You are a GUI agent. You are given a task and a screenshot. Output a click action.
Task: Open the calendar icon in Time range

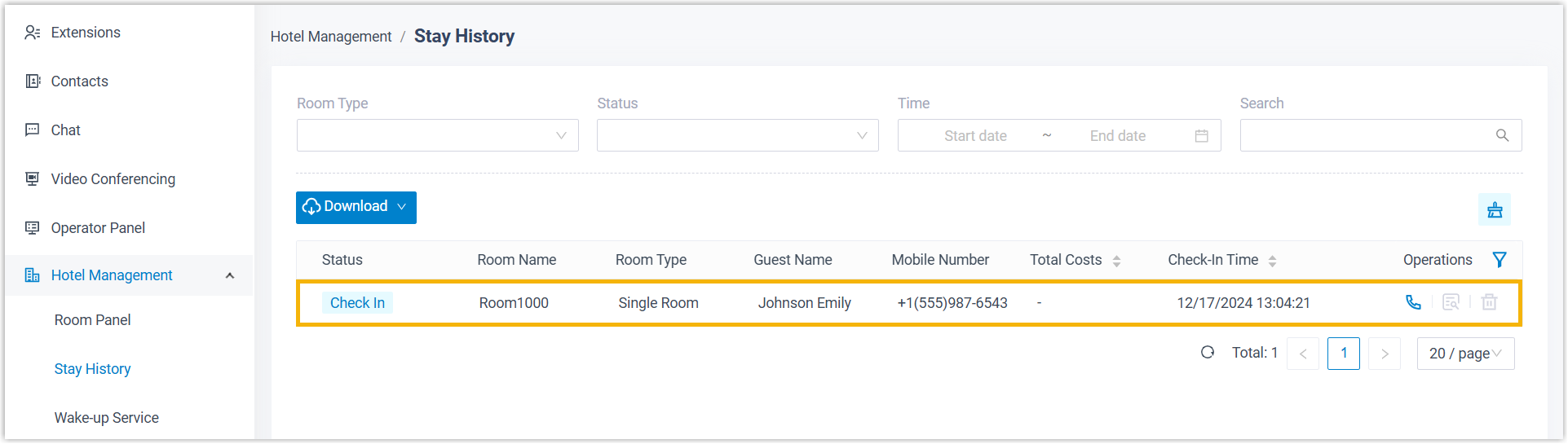[1201, 136]
